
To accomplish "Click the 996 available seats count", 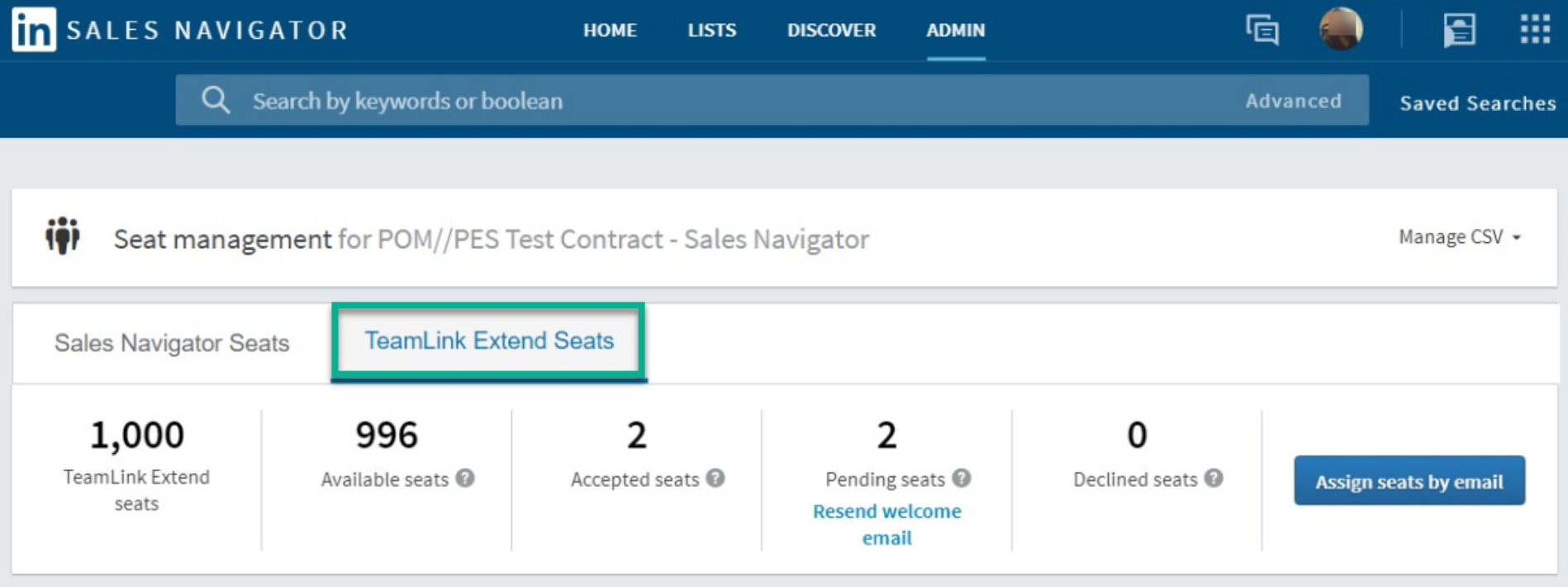I will point(387,435).
